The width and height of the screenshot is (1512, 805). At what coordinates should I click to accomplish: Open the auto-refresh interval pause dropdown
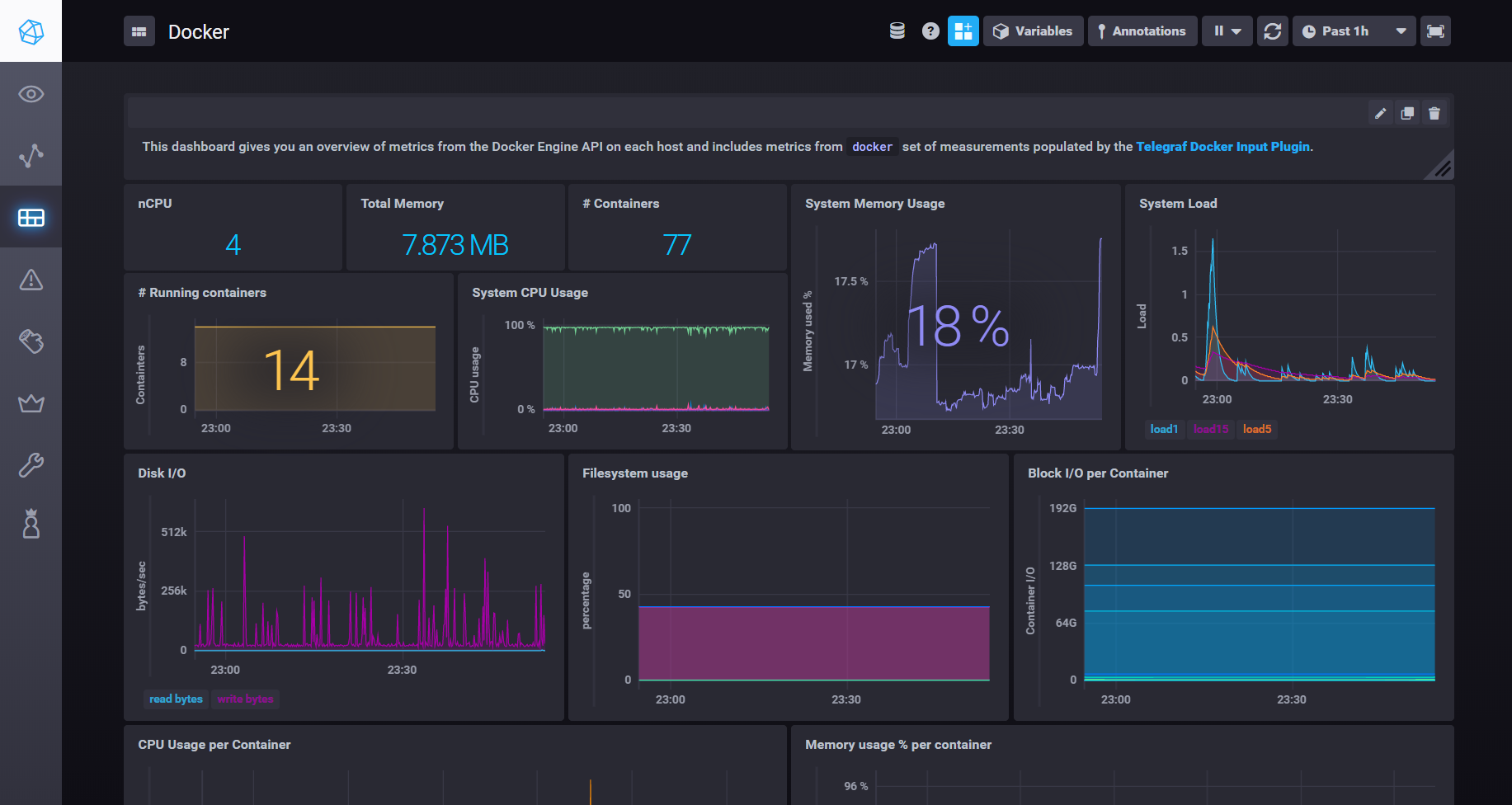pyautogui.click(x=1227, y=31)
